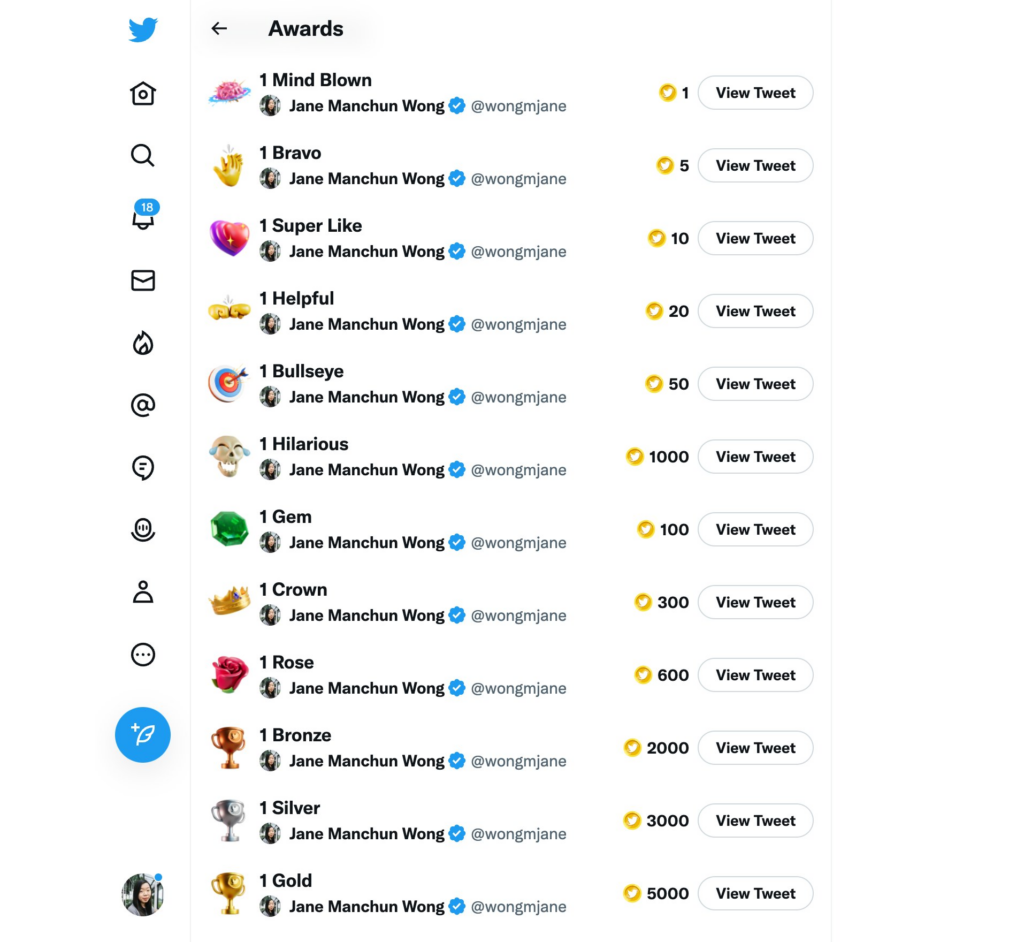Open Search with the magnifier icon
Screen dimensions: 1024x942
coord(143,155)
